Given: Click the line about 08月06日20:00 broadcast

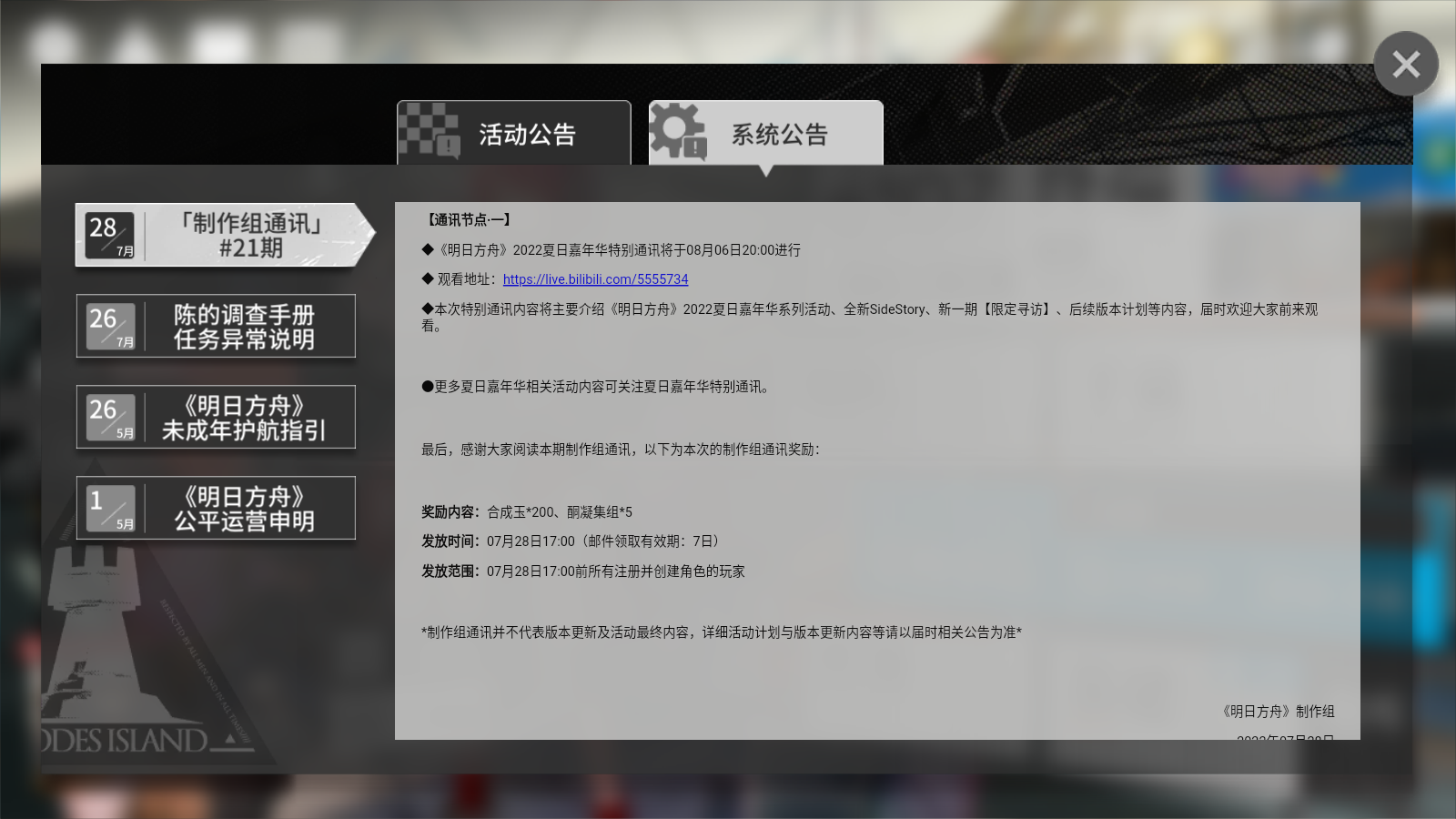Looking at the screenshot, I should (612, 250).
